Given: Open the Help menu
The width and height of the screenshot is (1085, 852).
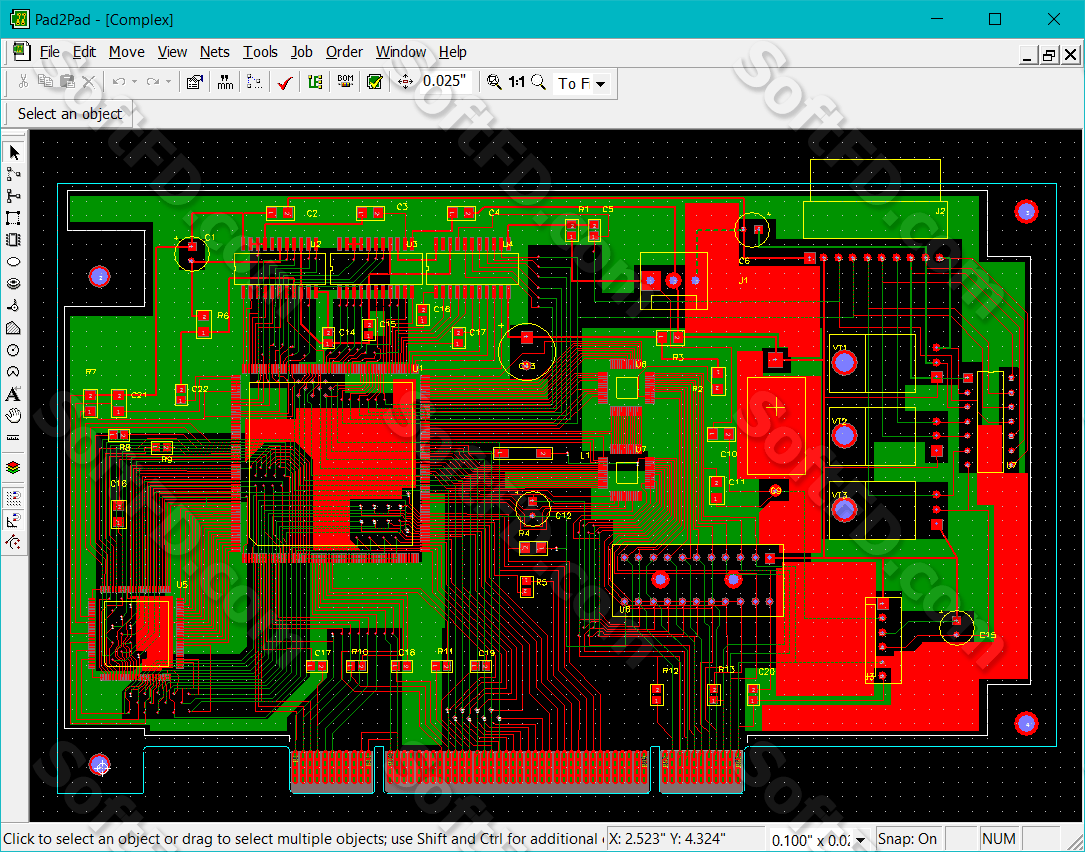Looking at the screenshot, I should 453,52.
